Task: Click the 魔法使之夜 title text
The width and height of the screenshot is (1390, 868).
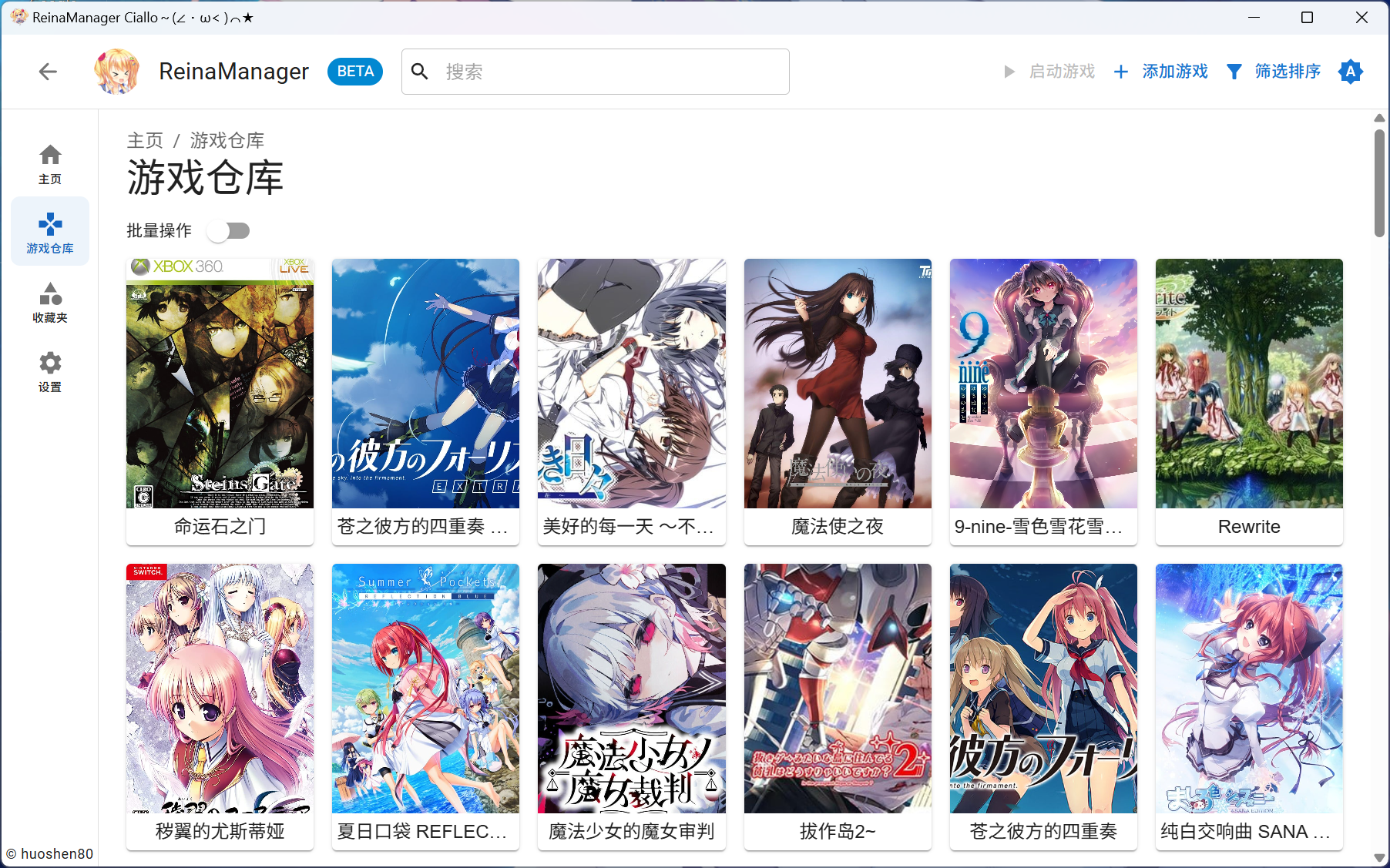Action: point(838,527)
